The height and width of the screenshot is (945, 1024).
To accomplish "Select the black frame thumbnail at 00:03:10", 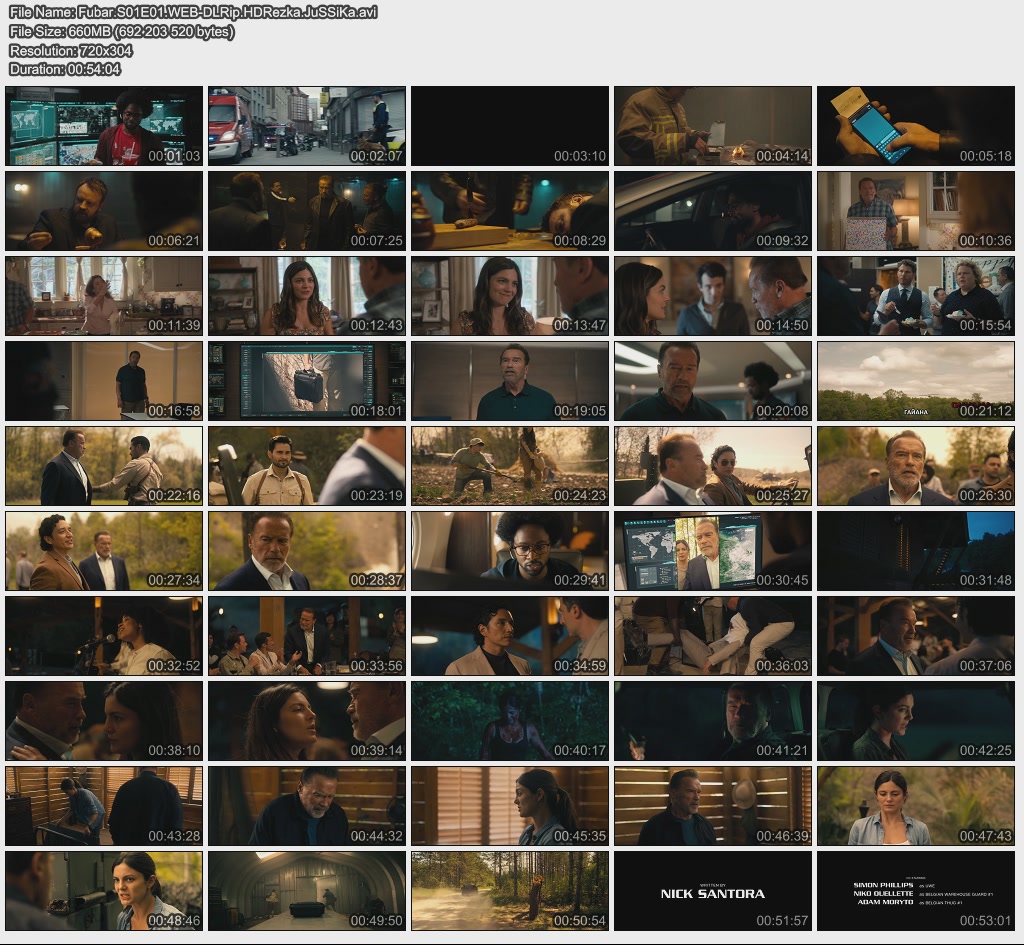I will 510,126.
